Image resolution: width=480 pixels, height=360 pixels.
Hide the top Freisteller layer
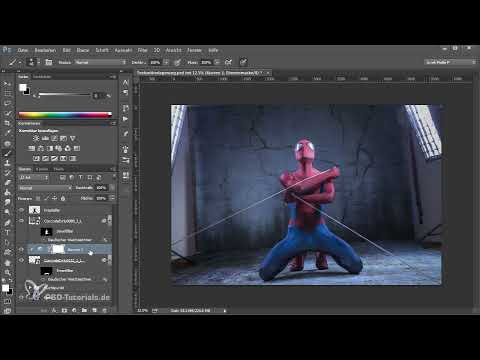(x=22, y=210)
